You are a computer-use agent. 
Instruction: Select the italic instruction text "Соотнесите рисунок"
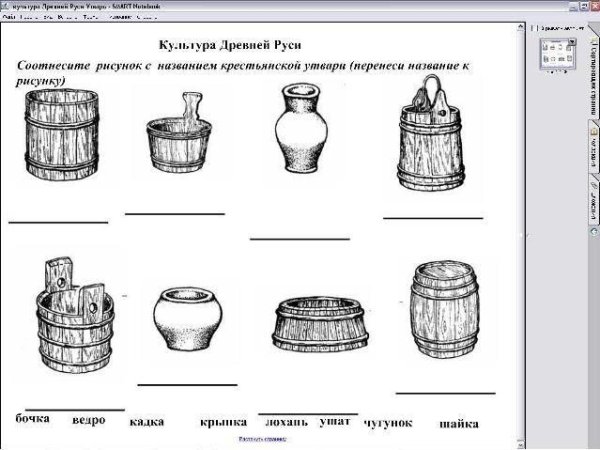click(79, 65)
